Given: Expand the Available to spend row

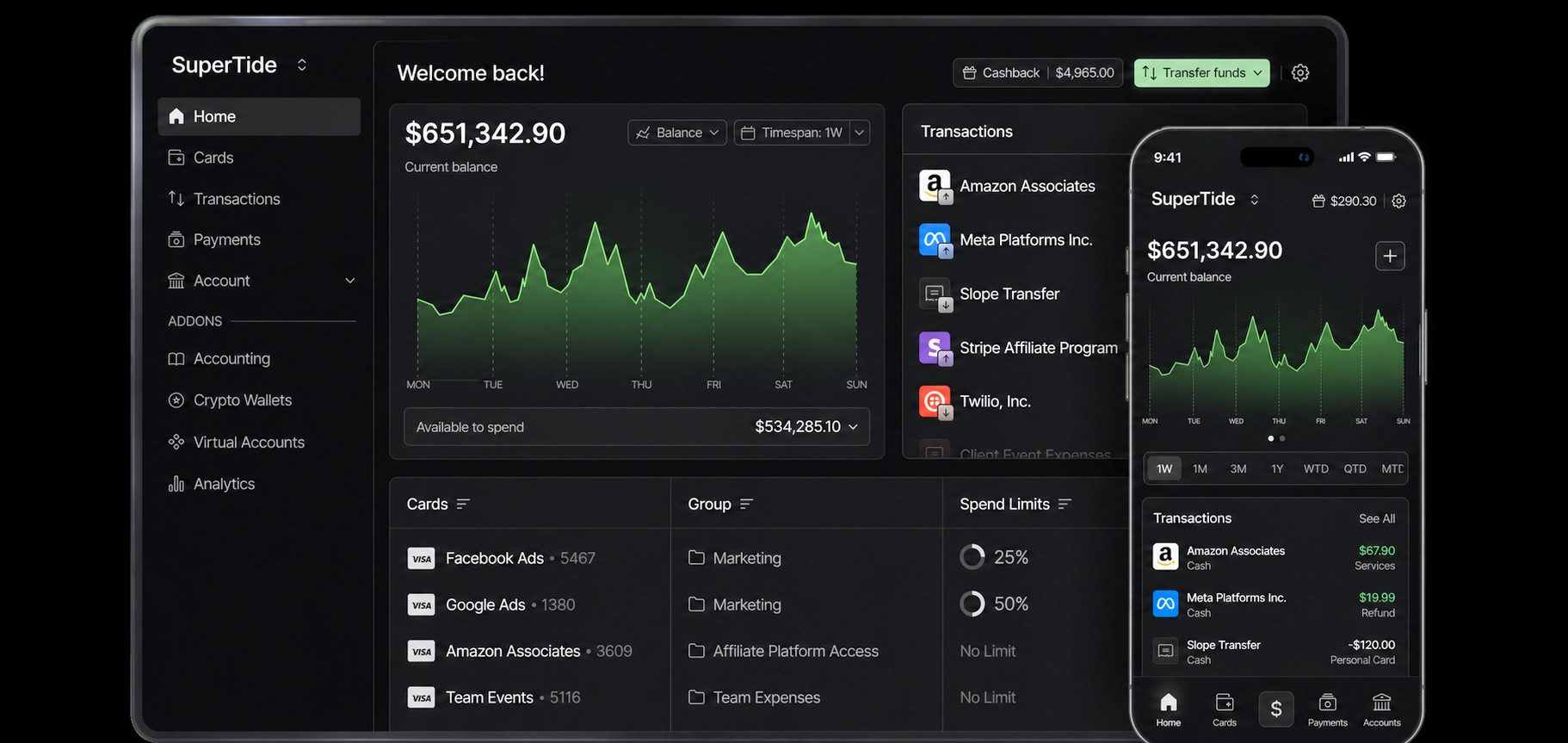Looking at the screenshot, I should [637, 427].
